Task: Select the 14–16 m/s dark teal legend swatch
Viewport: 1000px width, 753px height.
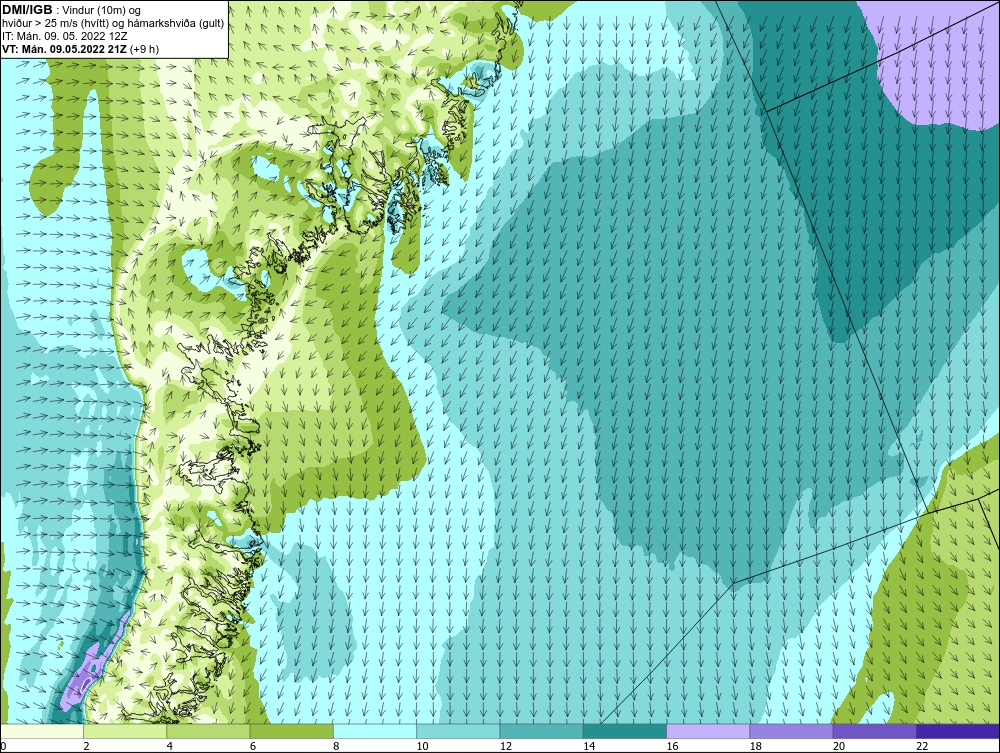Action: click(625, 731)
